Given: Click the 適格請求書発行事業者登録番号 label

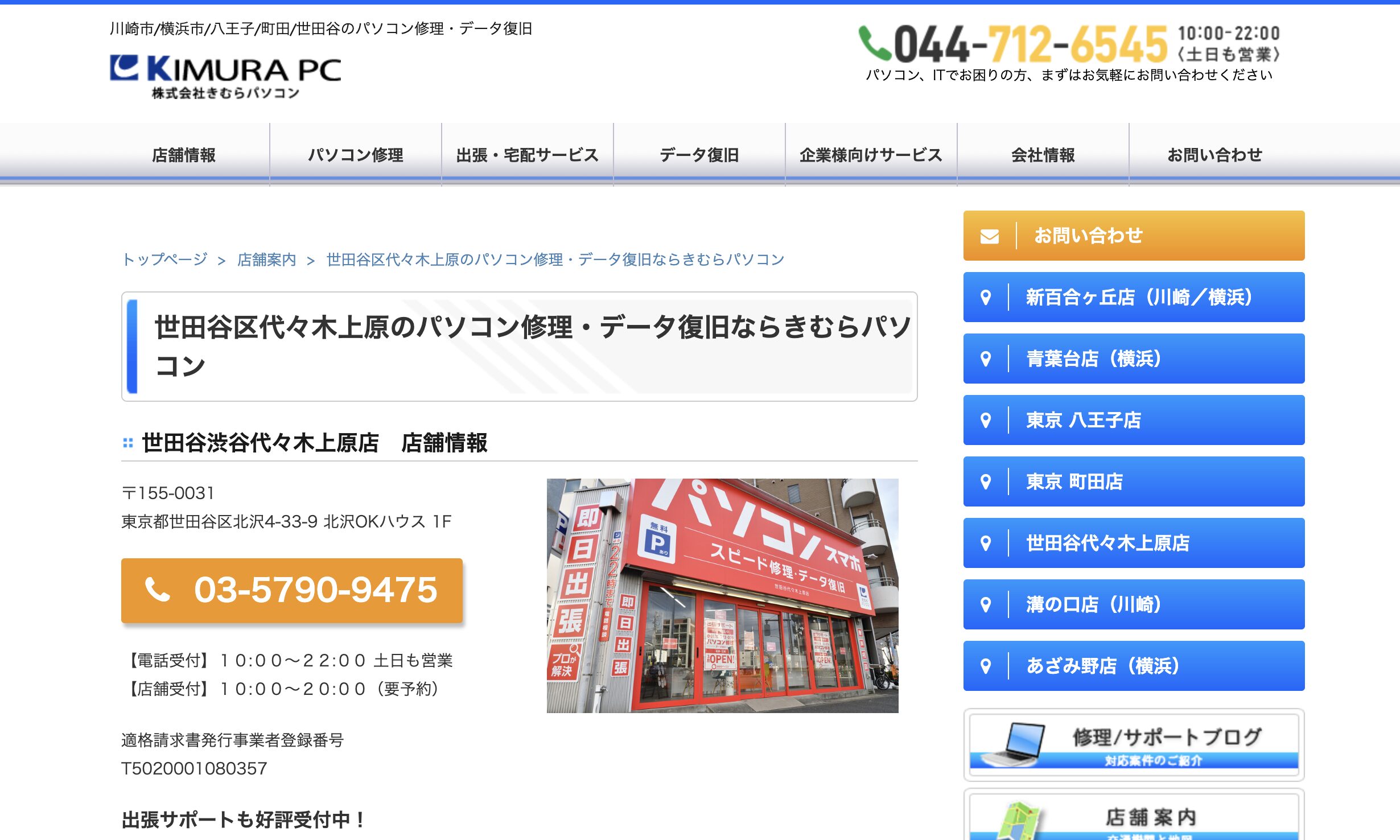Looking at the screenshot, I should [233, 740].
